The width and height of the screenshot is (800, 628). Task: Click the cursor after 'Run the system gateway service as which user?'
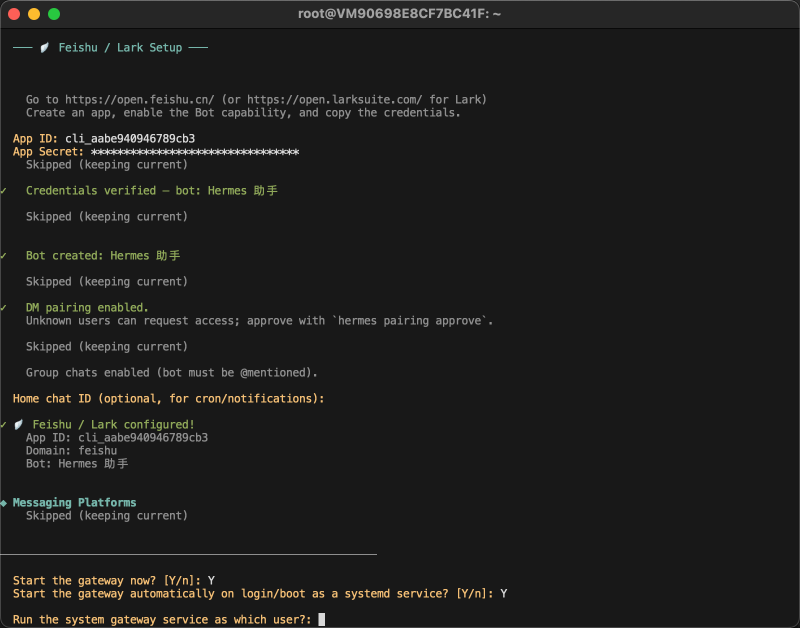pyautogui.click(x=321, y=620)
